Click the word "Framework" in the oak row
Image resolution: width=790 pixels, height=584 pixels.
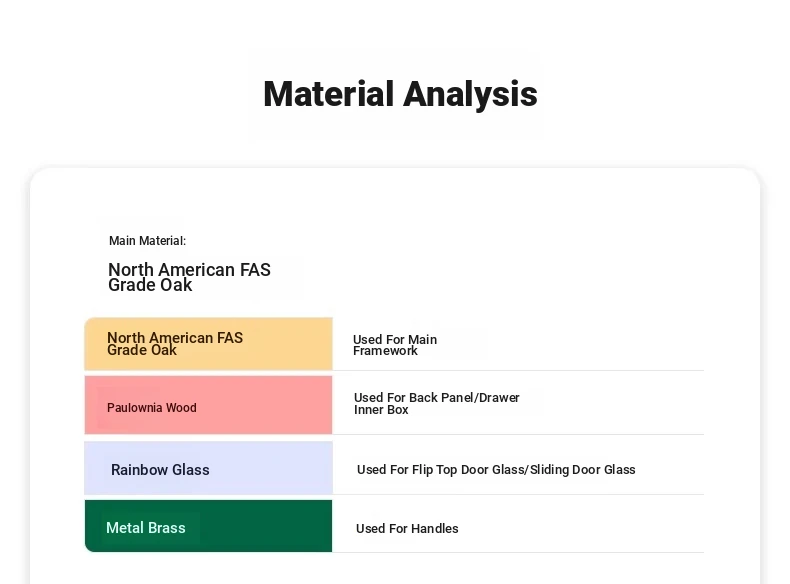(x=385, y=351)
